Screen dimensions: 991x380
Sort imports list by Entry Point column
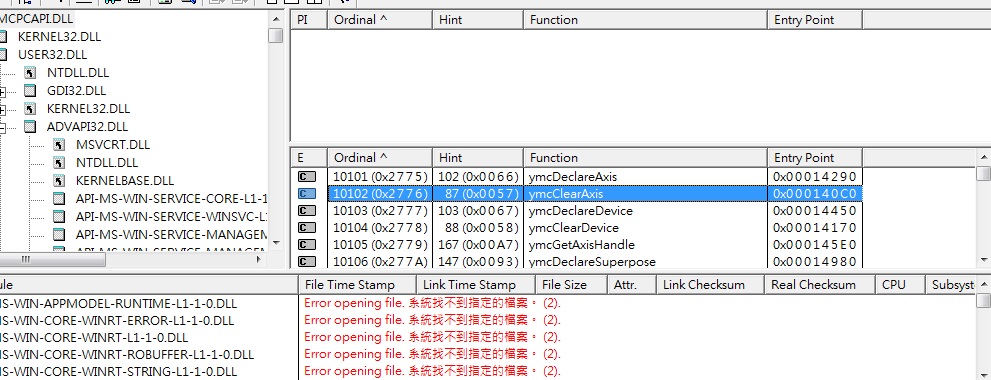pyautogui.click(x=815, y=20)
